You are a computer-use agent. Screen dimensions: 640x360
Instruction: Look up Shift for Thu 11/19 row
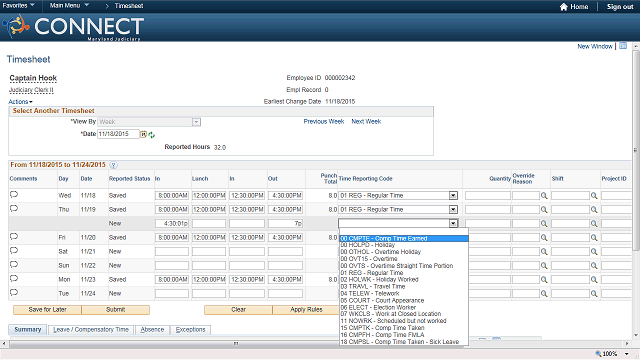[x=594, y=210]
